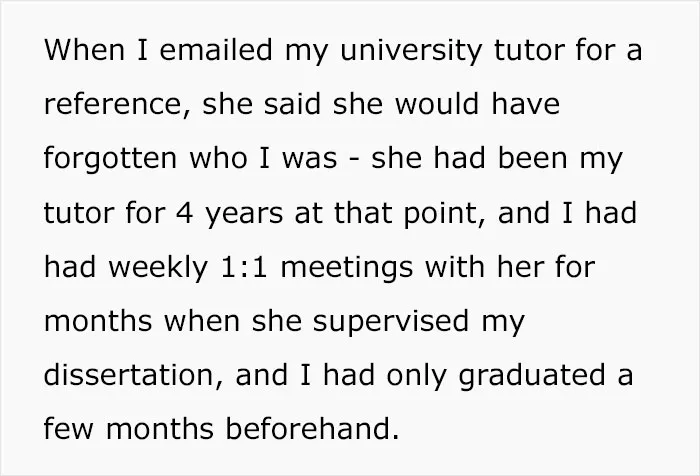
Task: Click the word "emailed" in first line
Action: point(216,49)
